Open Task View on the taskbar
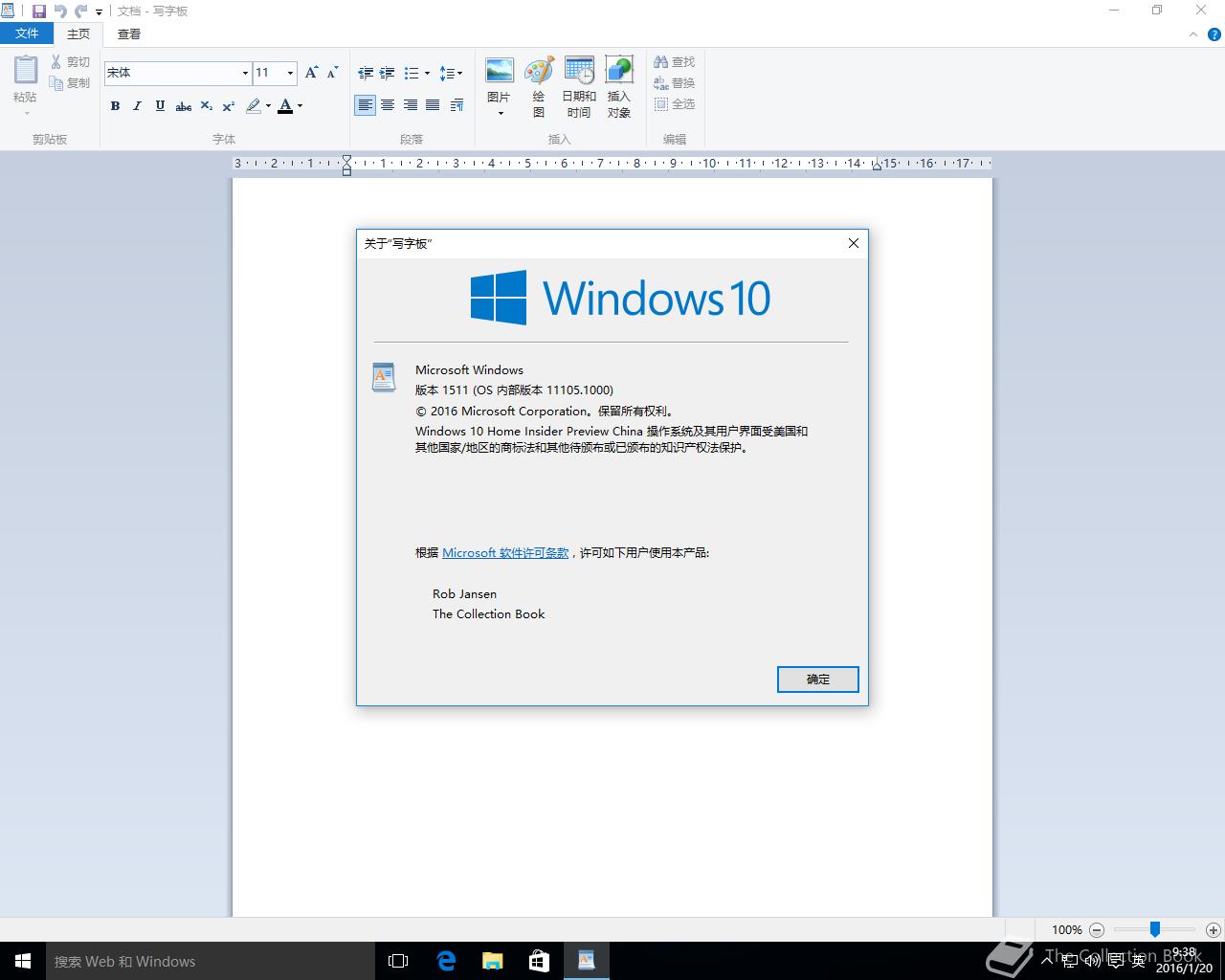1225x980 pixels. point(398,961)
